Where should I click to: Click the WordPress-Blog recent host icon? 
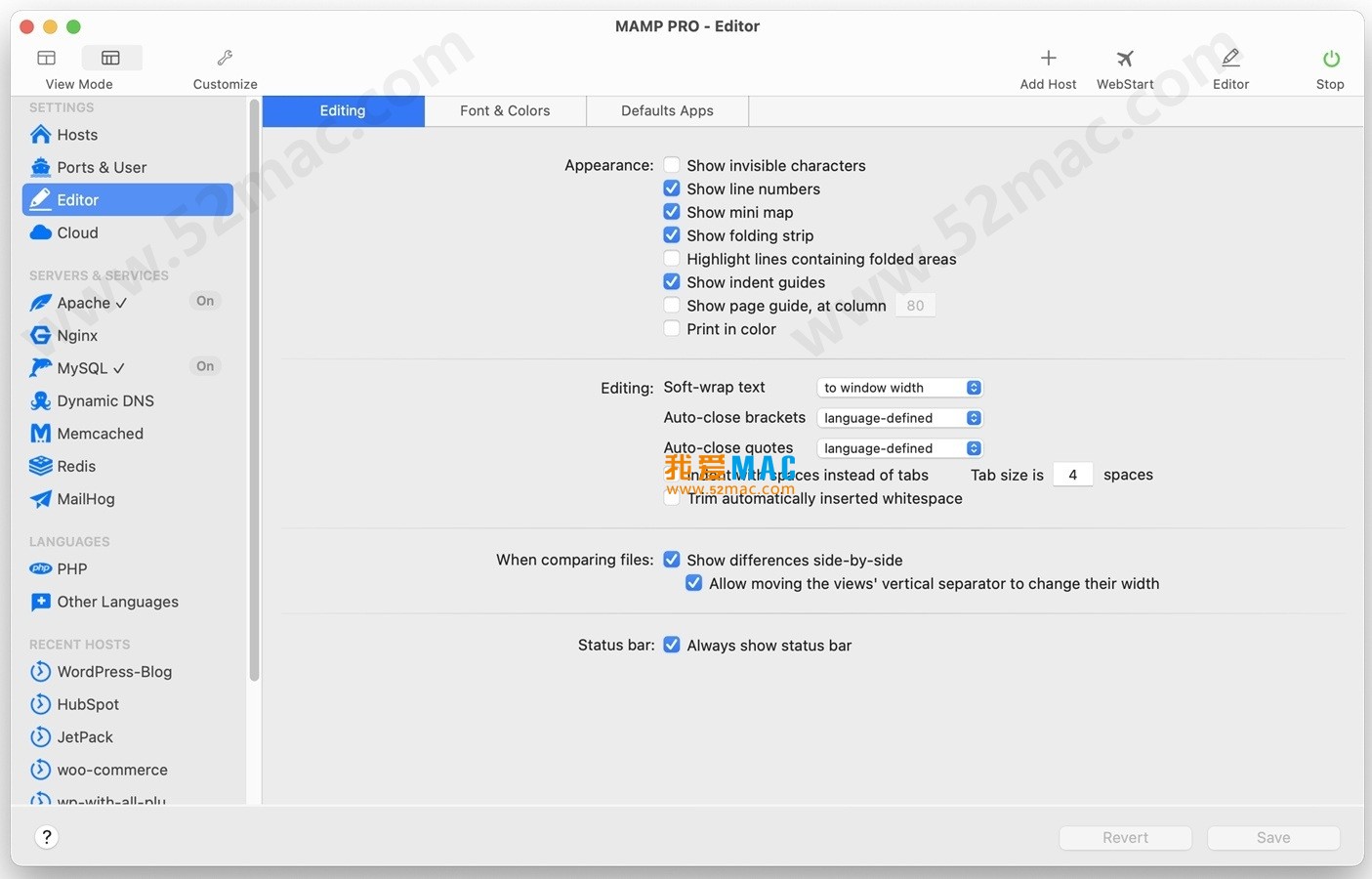pyautogui.click(x=40, y=672)
